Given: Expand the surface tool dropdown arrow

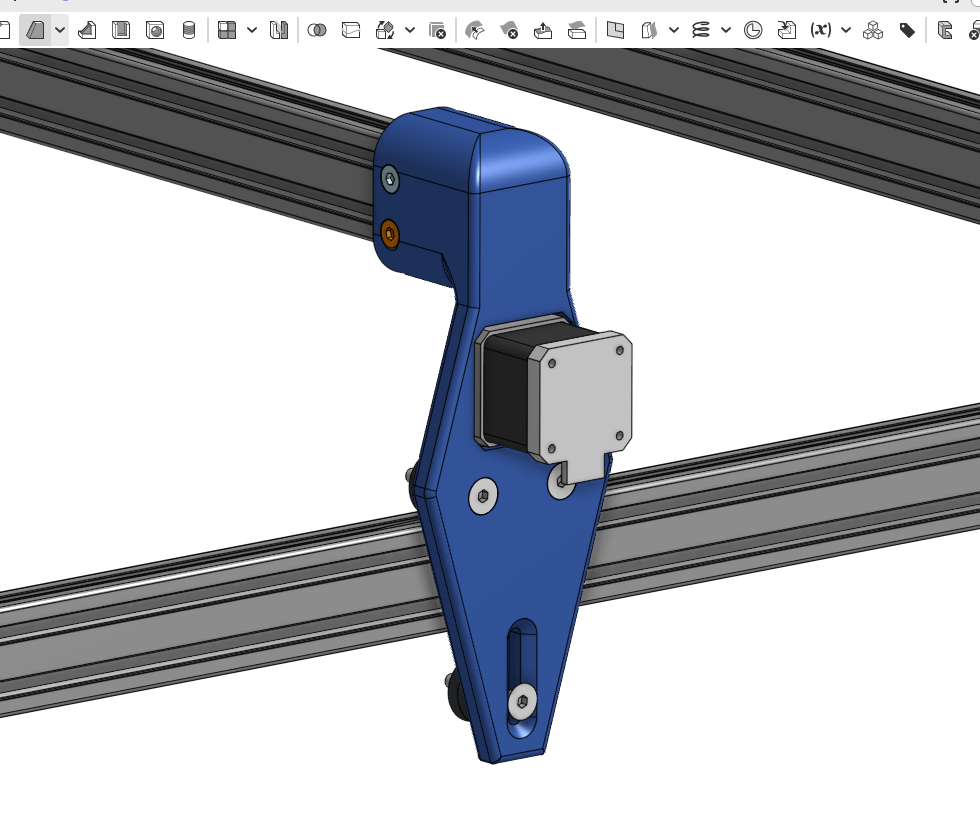Looking at the screenshot, I should [x=674, y=30].
